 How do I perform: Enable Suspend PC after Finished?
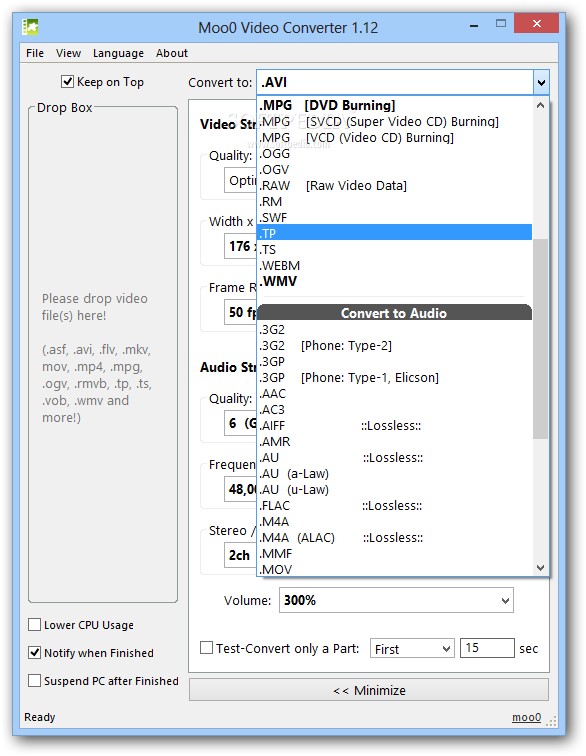pos(34,681)
